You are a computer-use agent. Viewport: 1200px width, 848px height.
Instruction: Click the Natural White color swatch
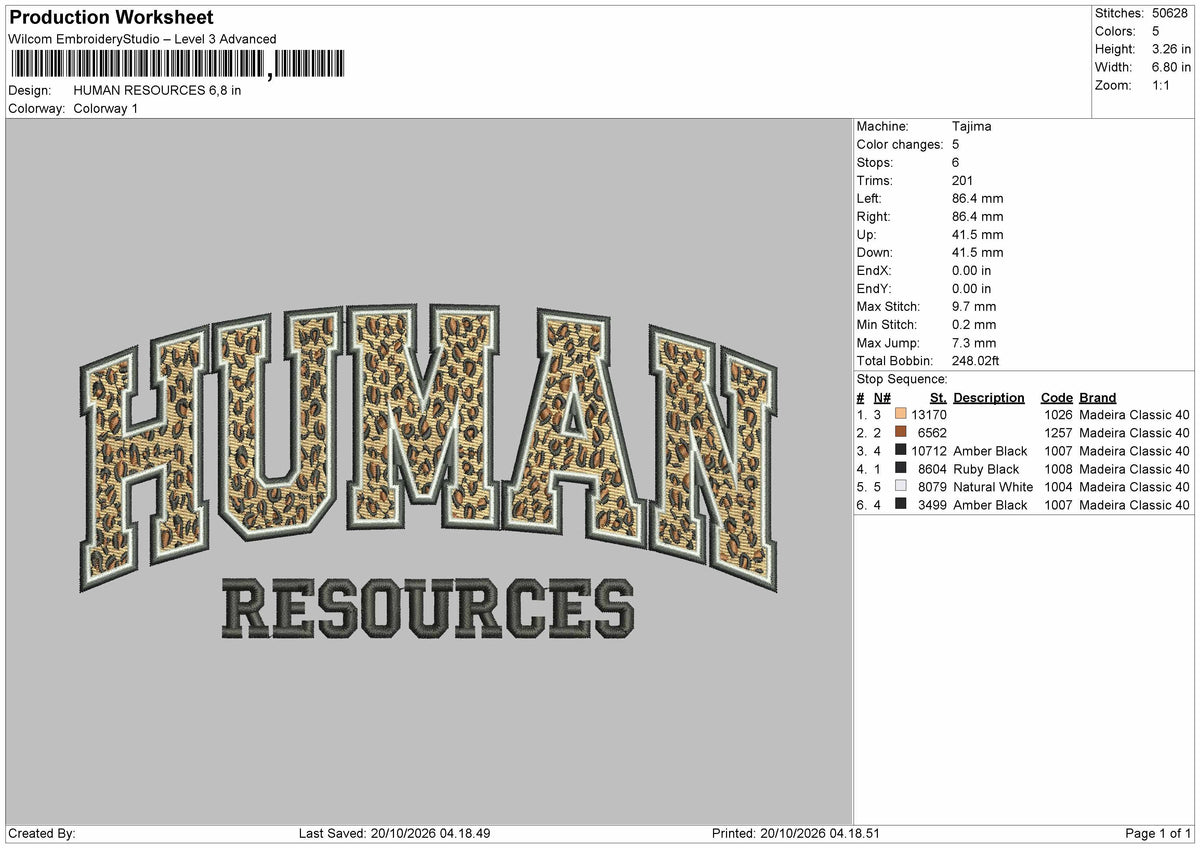pos(901,487)
